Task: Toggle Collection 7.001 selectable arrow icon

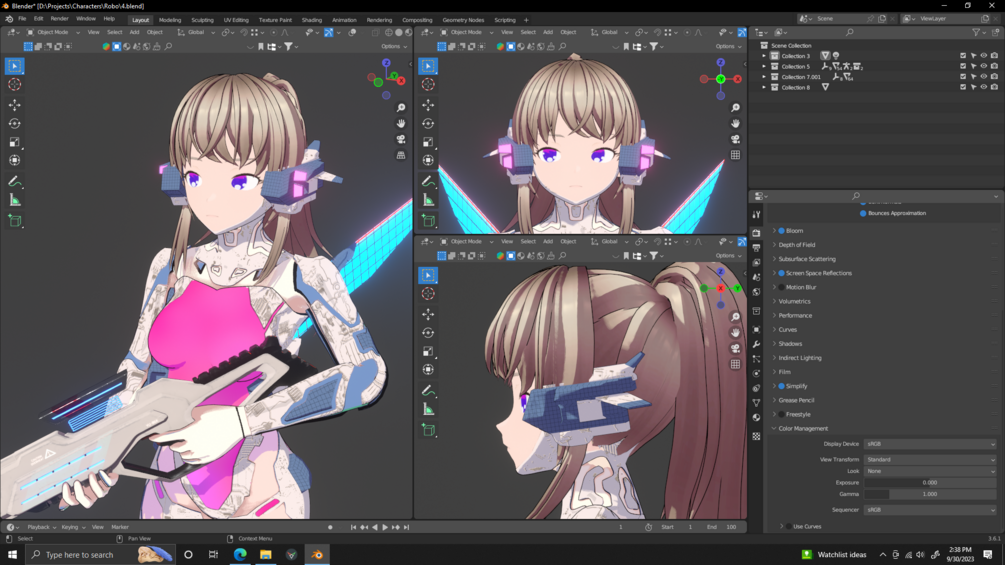Action: 973,77
